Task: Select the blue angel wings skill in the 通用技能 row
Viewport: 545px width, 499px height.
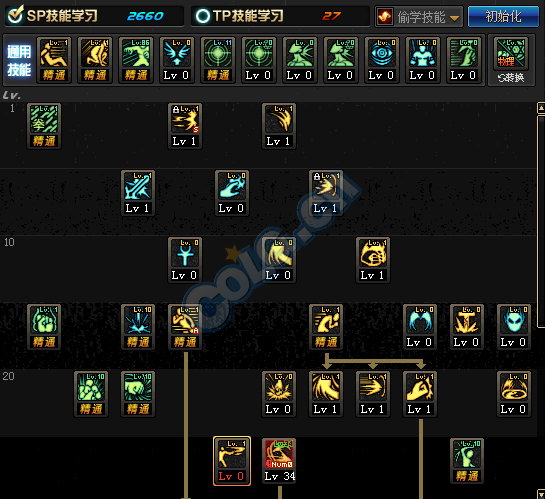Action: [177, 60]
